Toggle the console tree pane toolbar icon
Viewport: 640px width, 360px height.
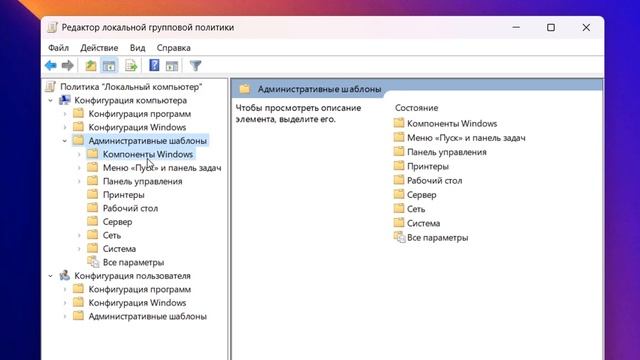[109, 65]
